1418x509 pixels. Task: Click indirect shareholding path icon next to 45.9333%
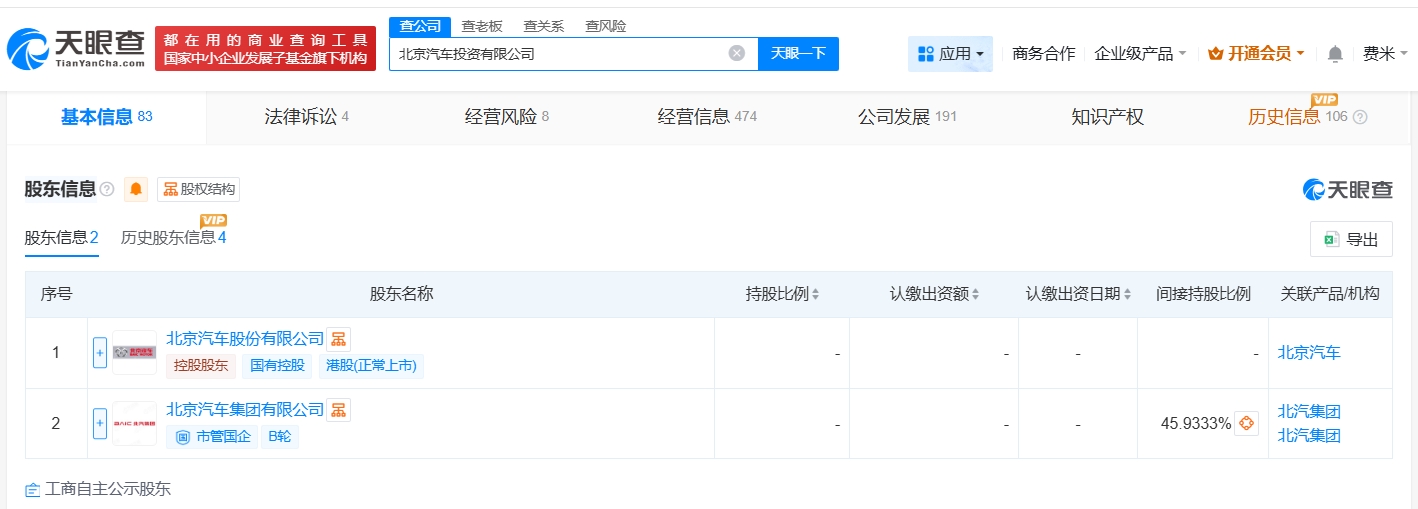pyautogui.click(x=1246, y=423)
